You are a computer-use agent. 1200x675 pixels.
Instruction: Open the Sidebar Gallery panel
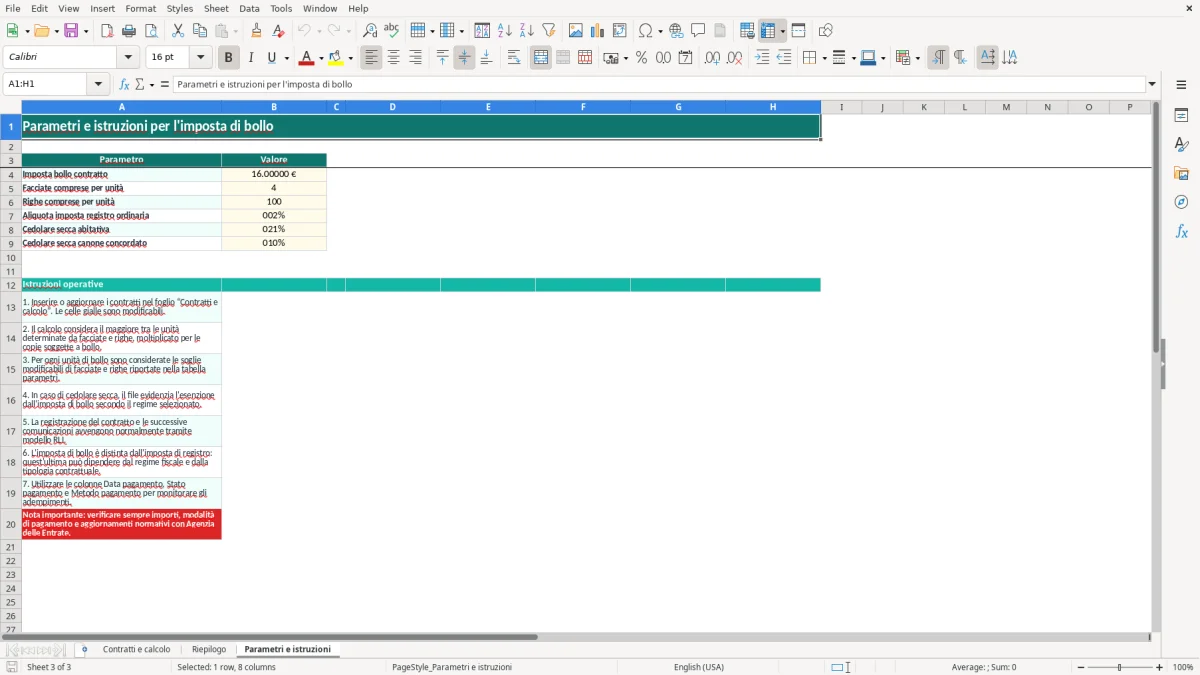[1181, 173]
